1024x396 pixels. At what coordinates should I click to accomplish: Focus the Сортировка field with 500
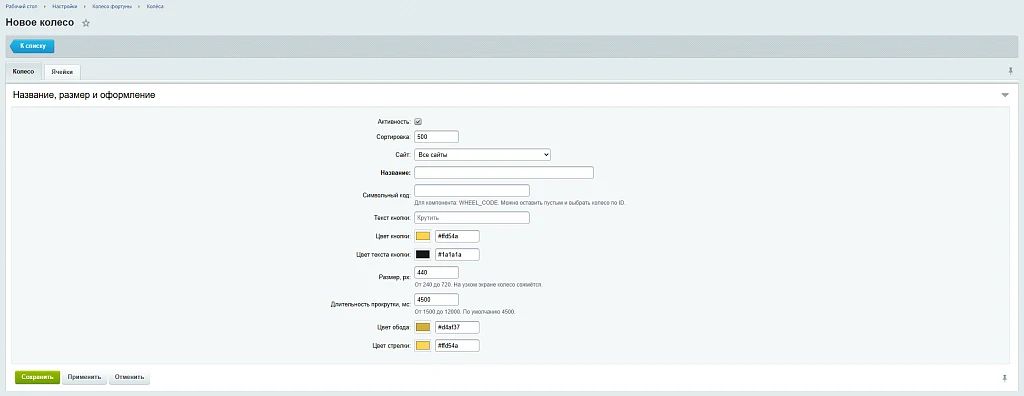point(436,137)
